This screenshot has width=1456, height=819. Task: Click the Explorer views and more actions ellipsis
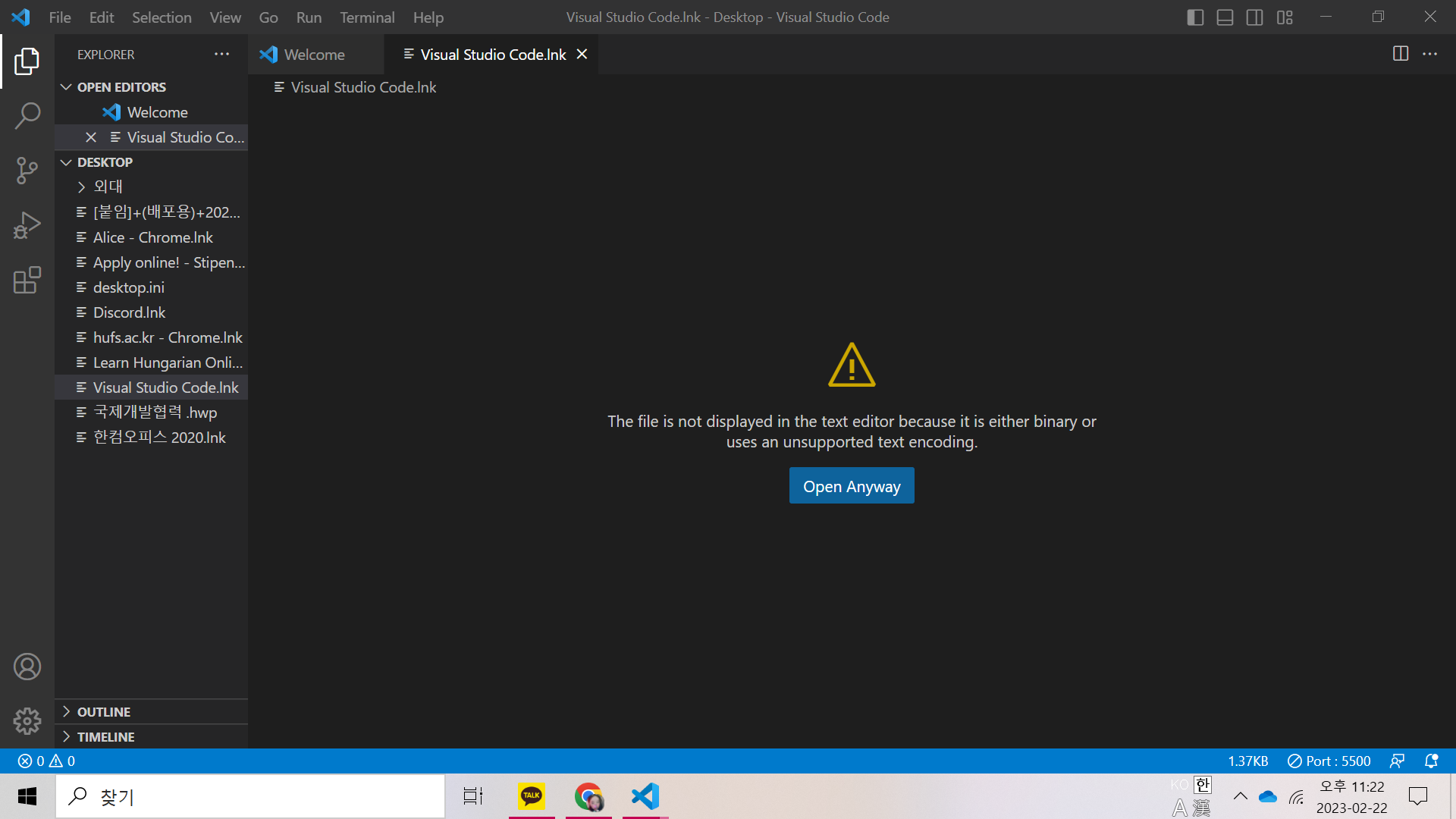point(221,54)
